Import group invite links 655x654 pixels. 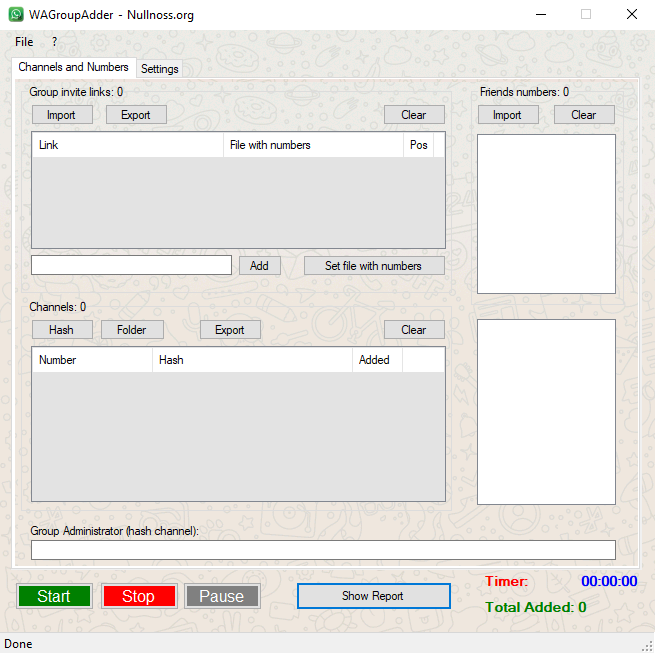click(61, 115)
